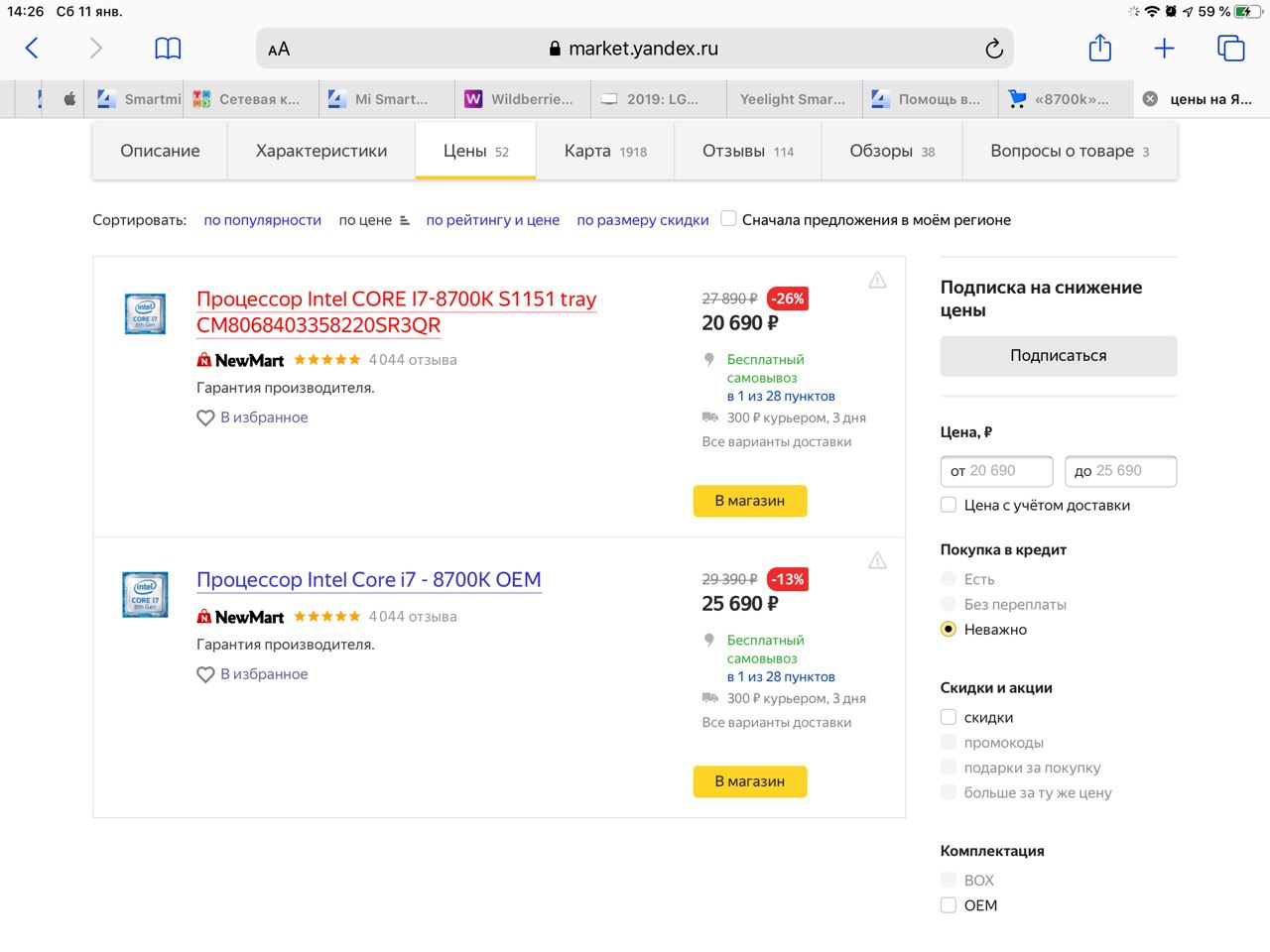Viewport: 1270px width, 952px height.
Task: Click the star rating of the OEM offer
Action: 327,617
